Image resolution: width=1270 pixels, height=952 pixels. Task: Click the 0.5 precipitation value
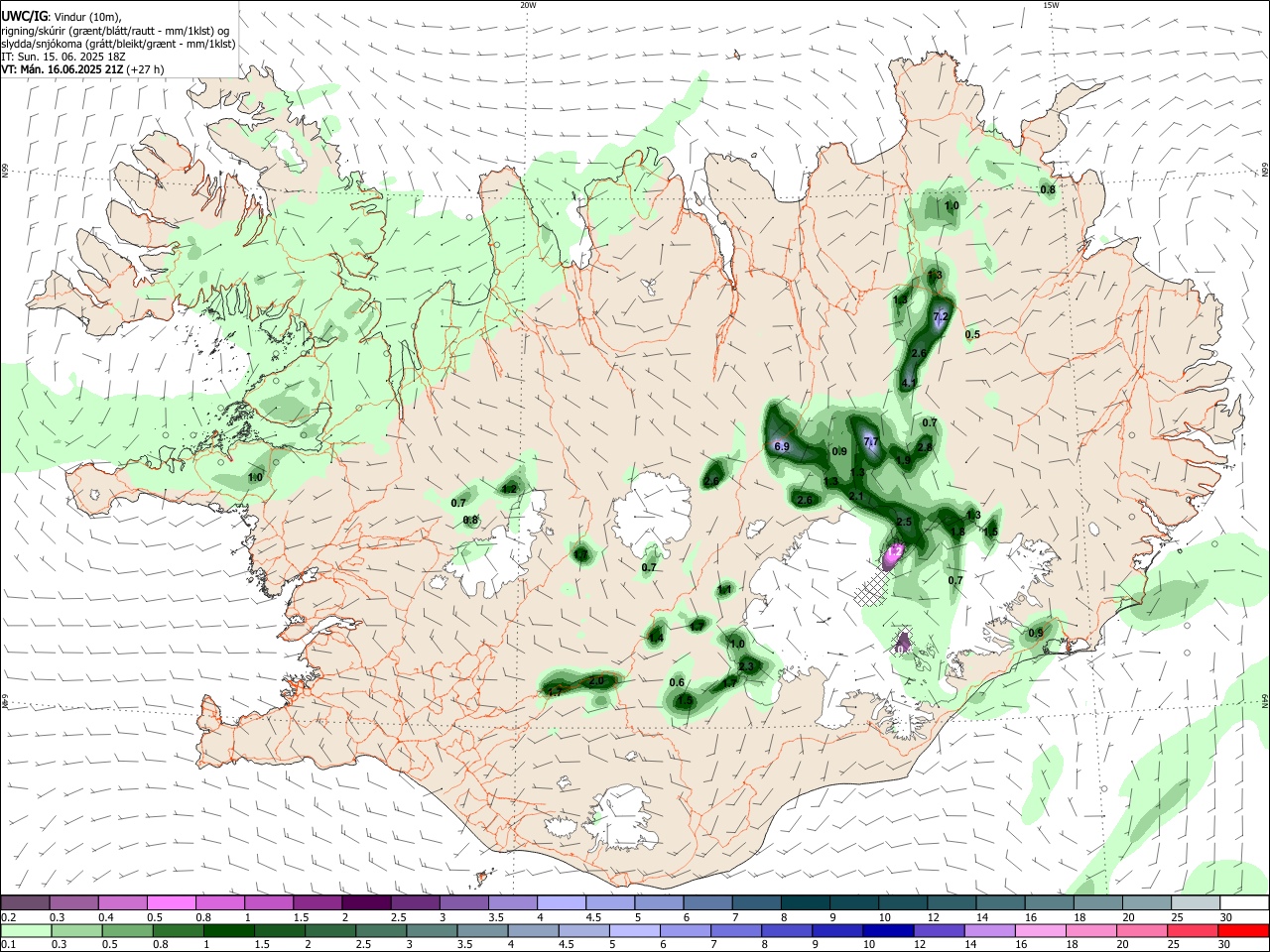972,335
